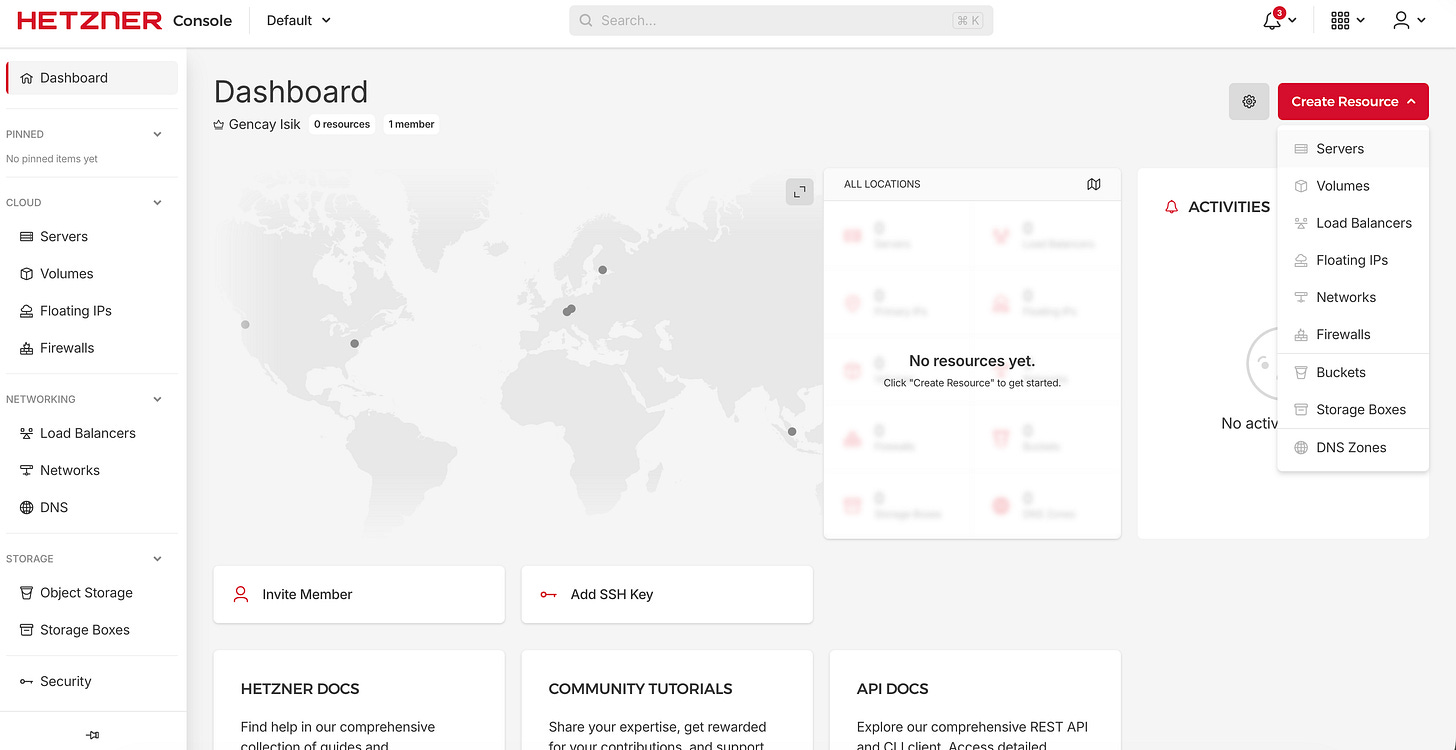Click Volumes cube icon in sidebar
The image size is (1456, 750).
point(27,274)
